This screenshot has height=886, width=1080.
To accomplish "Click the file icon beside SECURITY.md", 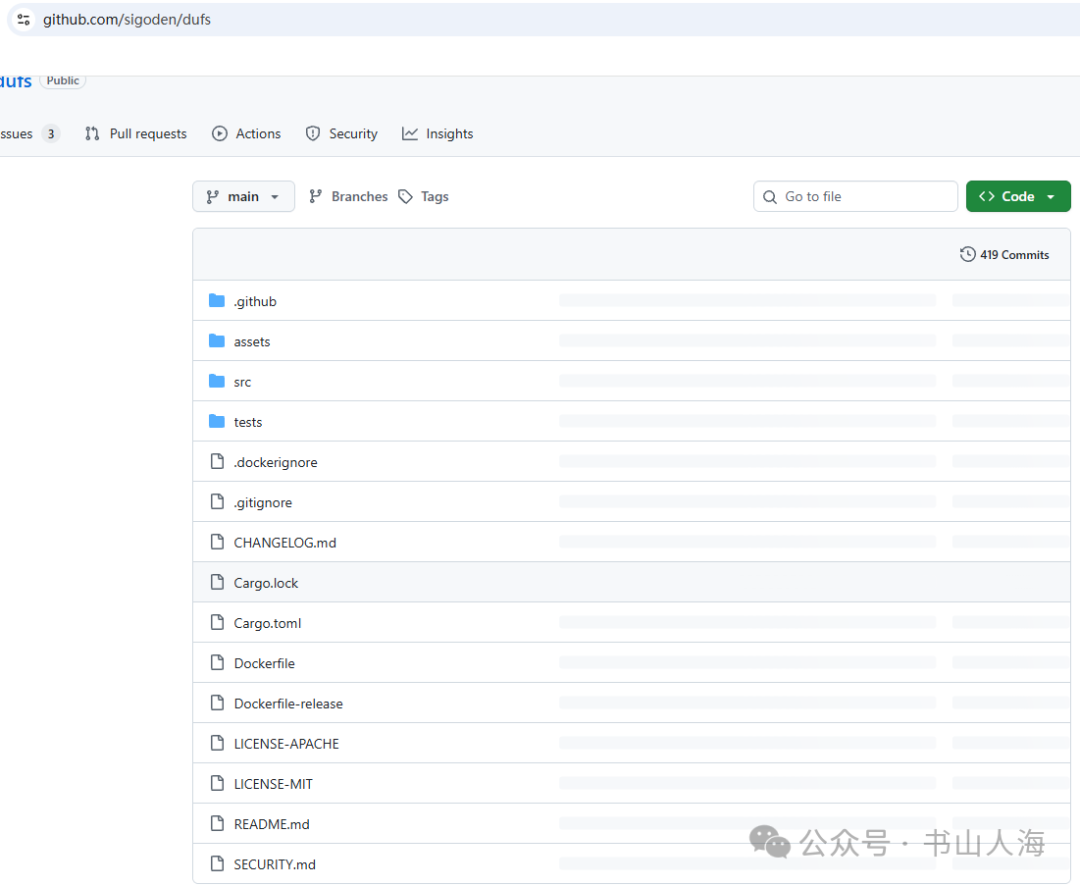I will click(217, 864).
